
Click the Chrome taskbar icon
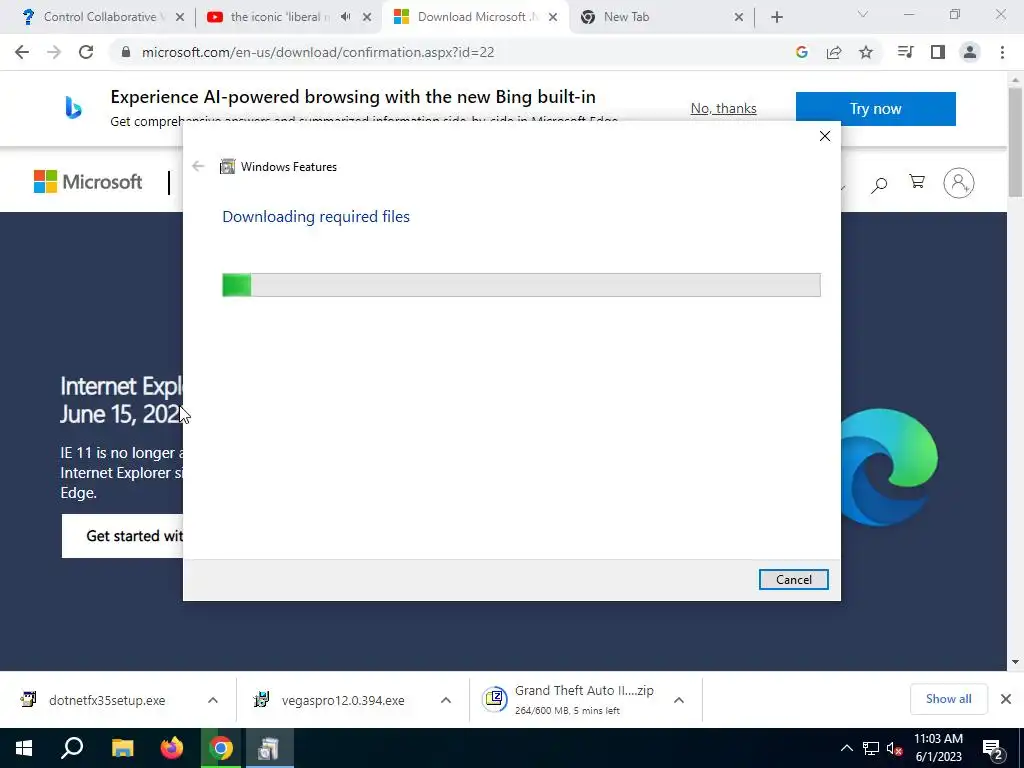click(x=221, y=748)
